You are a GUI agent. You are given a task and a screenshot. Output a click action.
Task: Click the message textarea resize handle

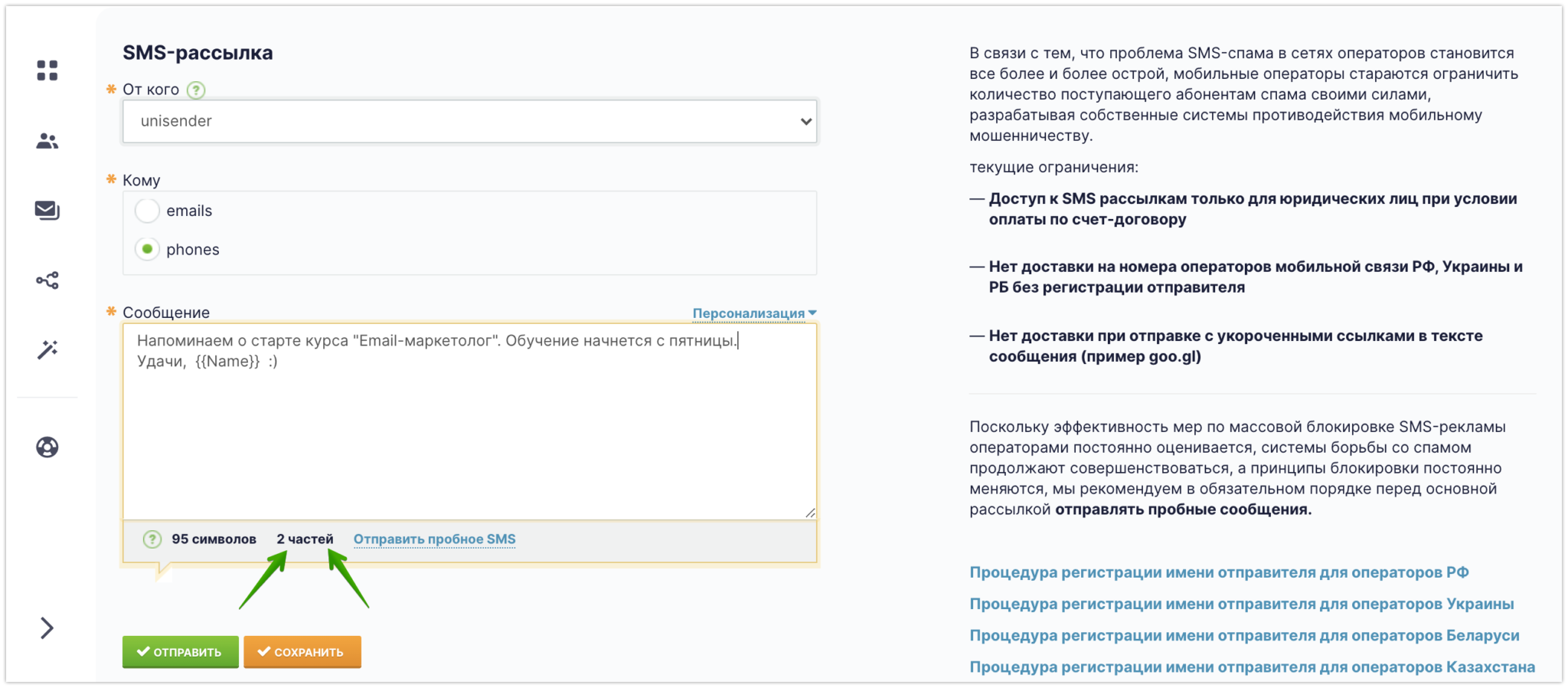pos(810,513)
